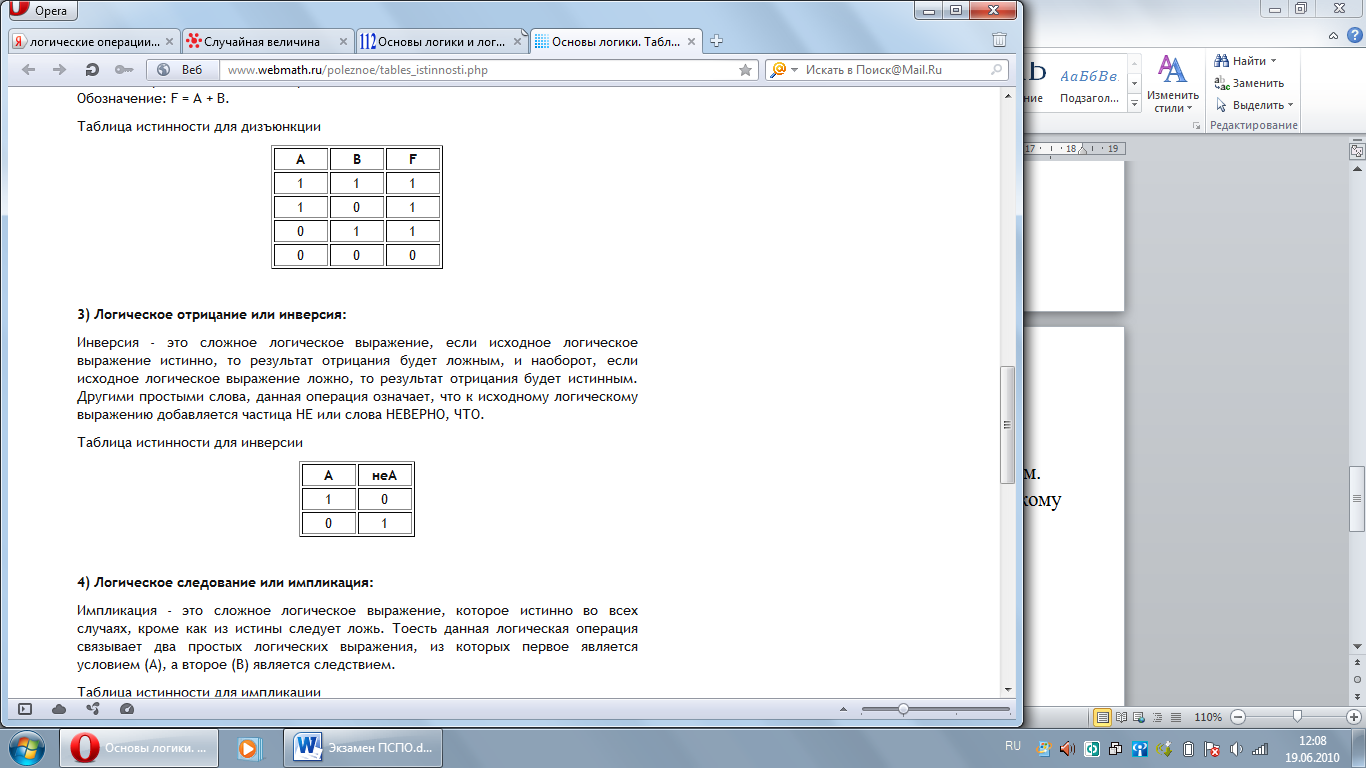Open the volume speaker tray icon
The image size is (1366, 768).
click(1236, 748)
